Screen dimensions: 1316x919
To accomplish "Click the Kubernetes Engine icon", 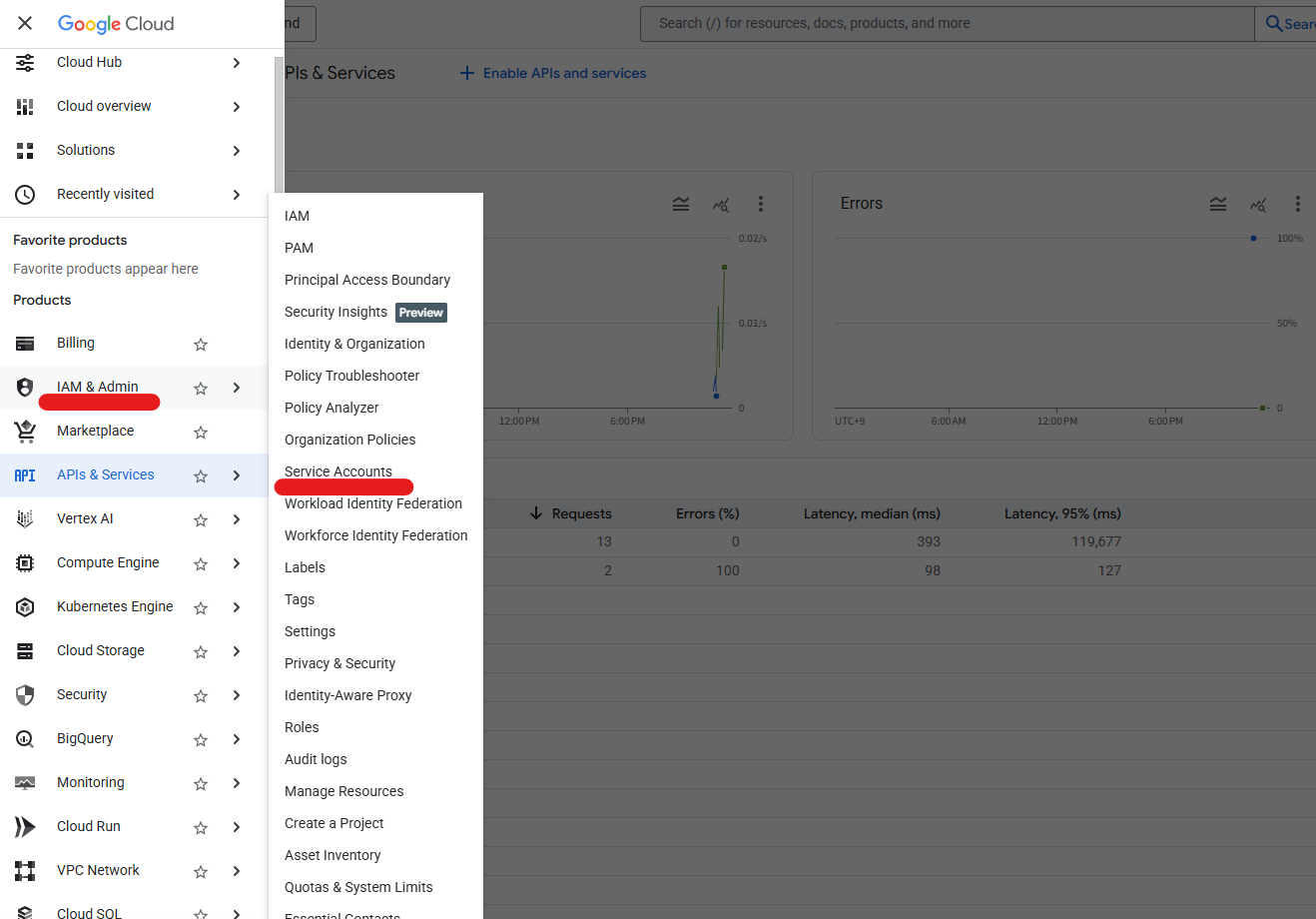I will click(x=25, y=607).
